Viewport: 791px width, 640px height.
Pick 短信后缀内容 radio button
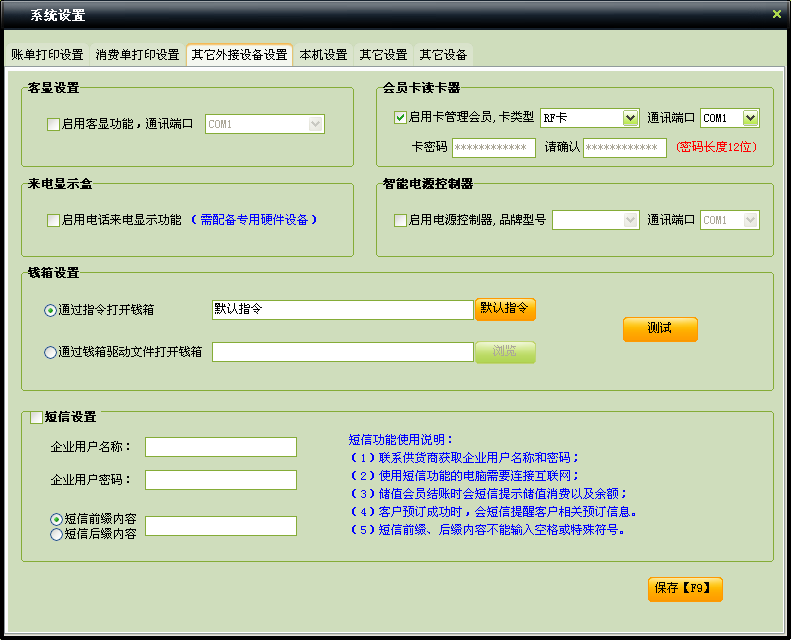pyautogui.click(x=56, y=535)
